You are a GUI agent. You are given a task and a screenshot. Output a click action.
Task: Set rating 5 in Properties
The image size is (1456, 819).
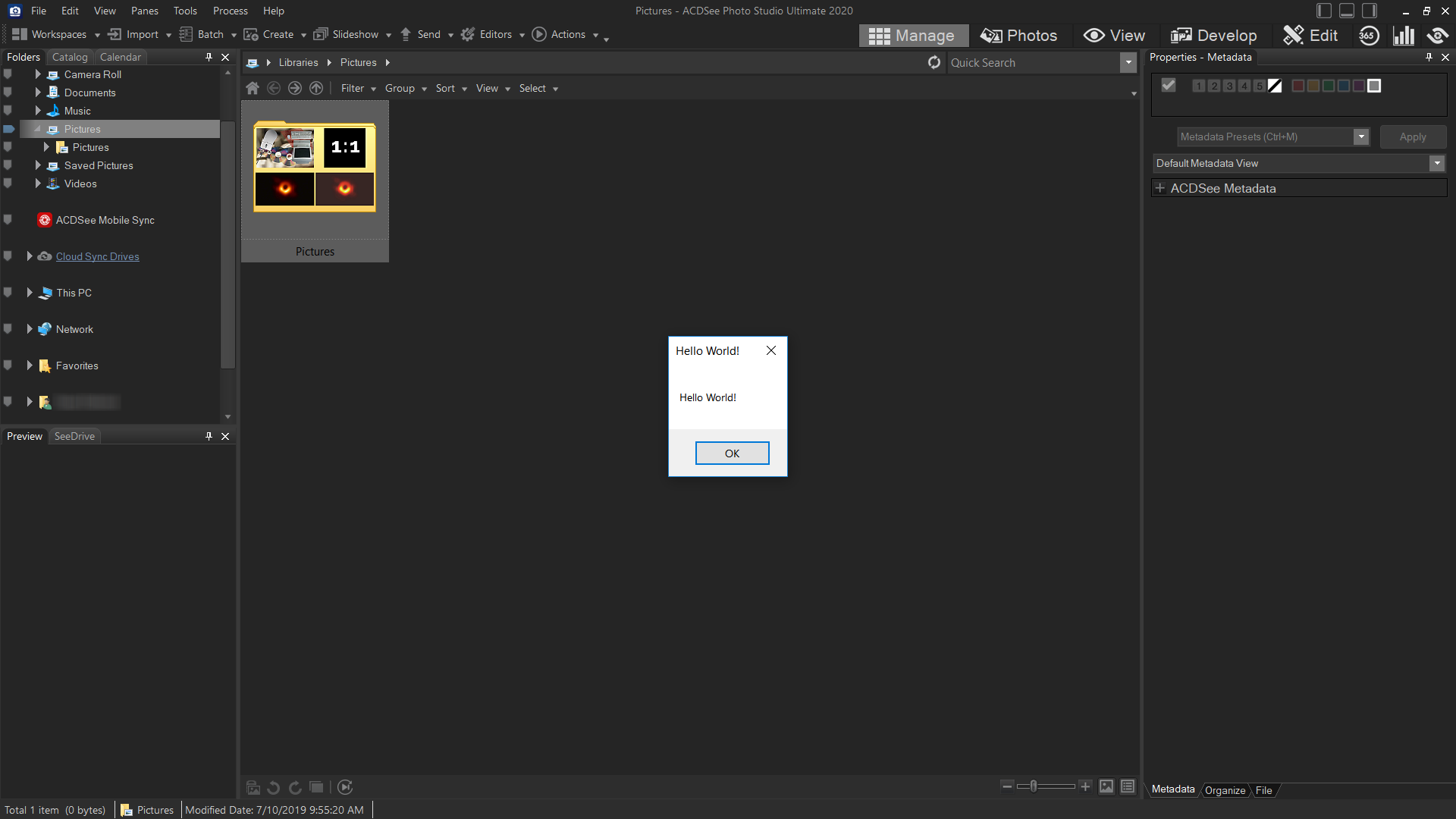1260,86
